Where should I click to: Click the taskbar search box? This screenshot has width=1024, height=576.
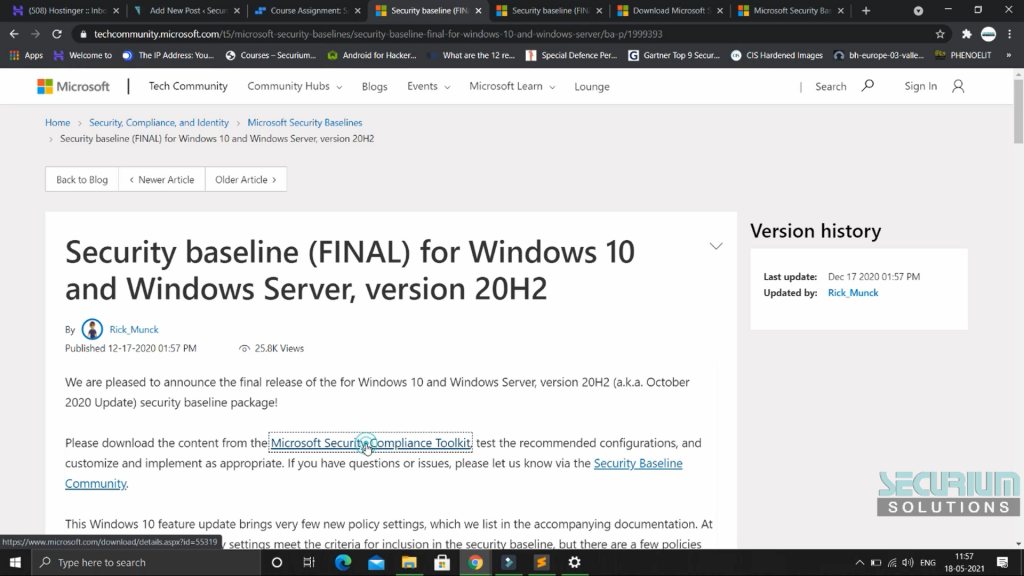tap(146, 562)
